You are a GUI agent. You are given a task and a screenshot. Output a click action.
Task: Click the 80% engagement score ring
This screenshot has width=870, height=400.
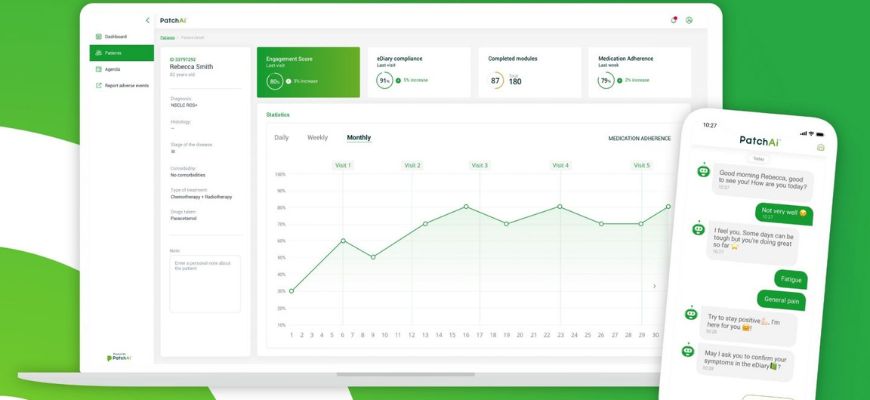pyautogui.click(x=275, y=81)
